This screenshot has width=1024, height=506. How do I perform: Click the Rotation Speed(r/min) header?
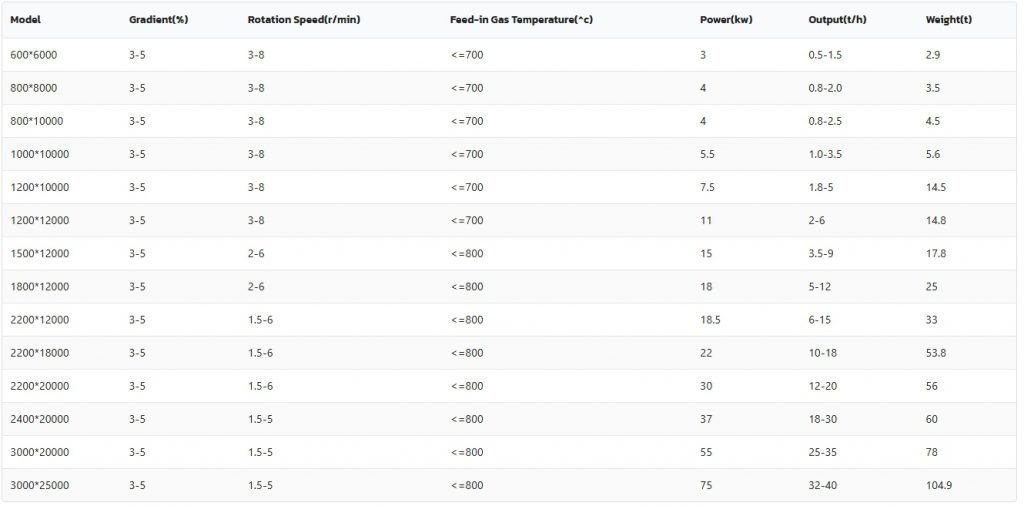point(304,20)
